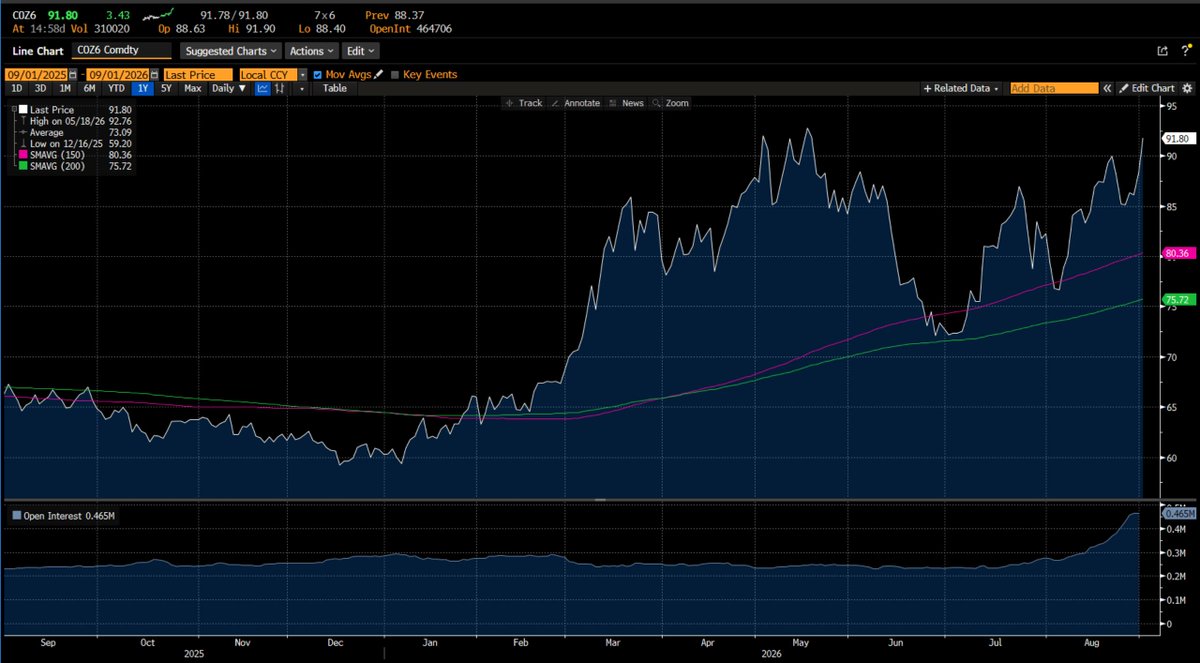Click the end date 09/01/2026 field
Image resolution: width=1200 pixels, height=663 pixels.
coord(117,75)
